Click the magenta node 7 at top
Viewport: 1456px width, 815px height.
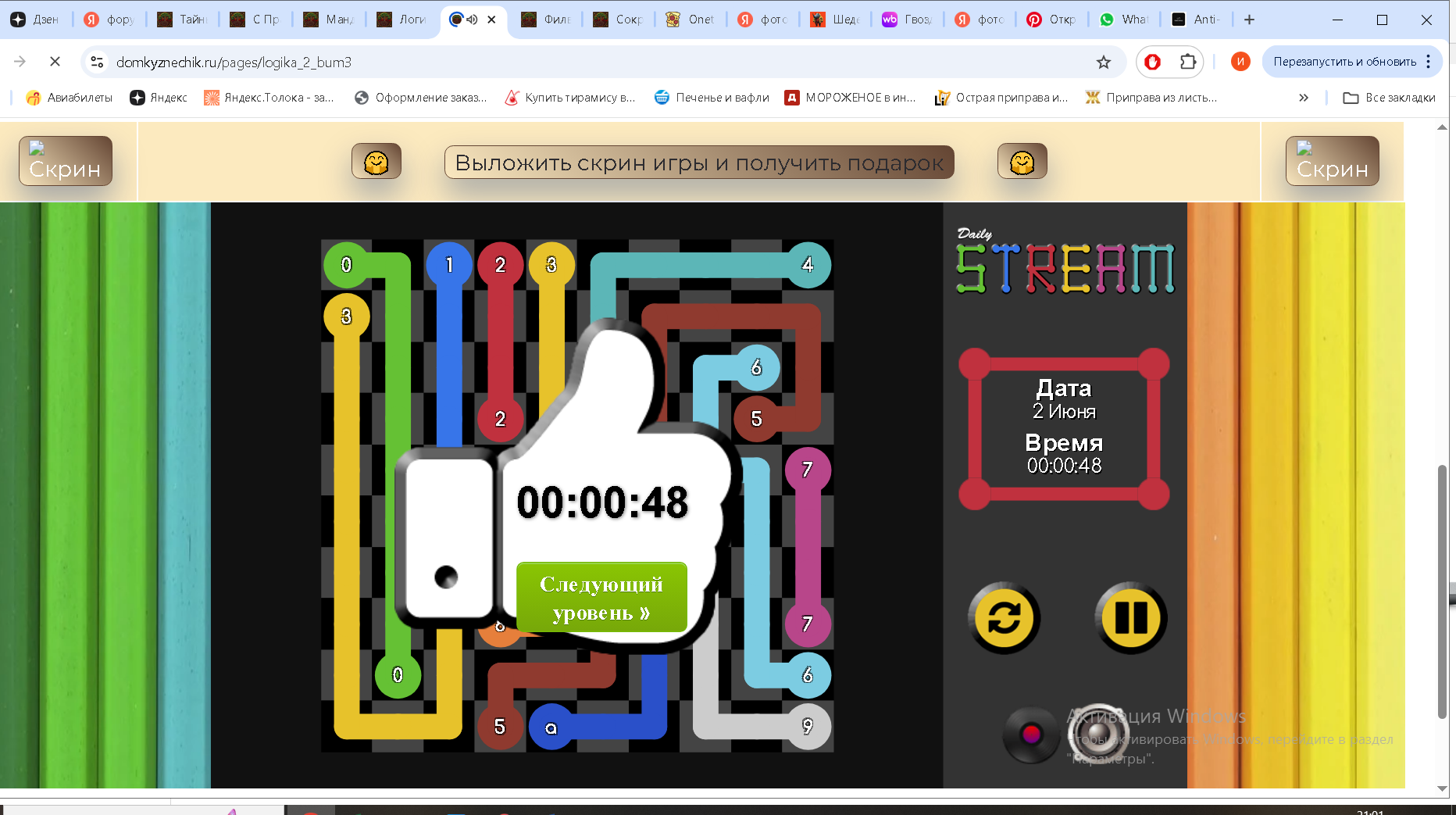[808, 470]
